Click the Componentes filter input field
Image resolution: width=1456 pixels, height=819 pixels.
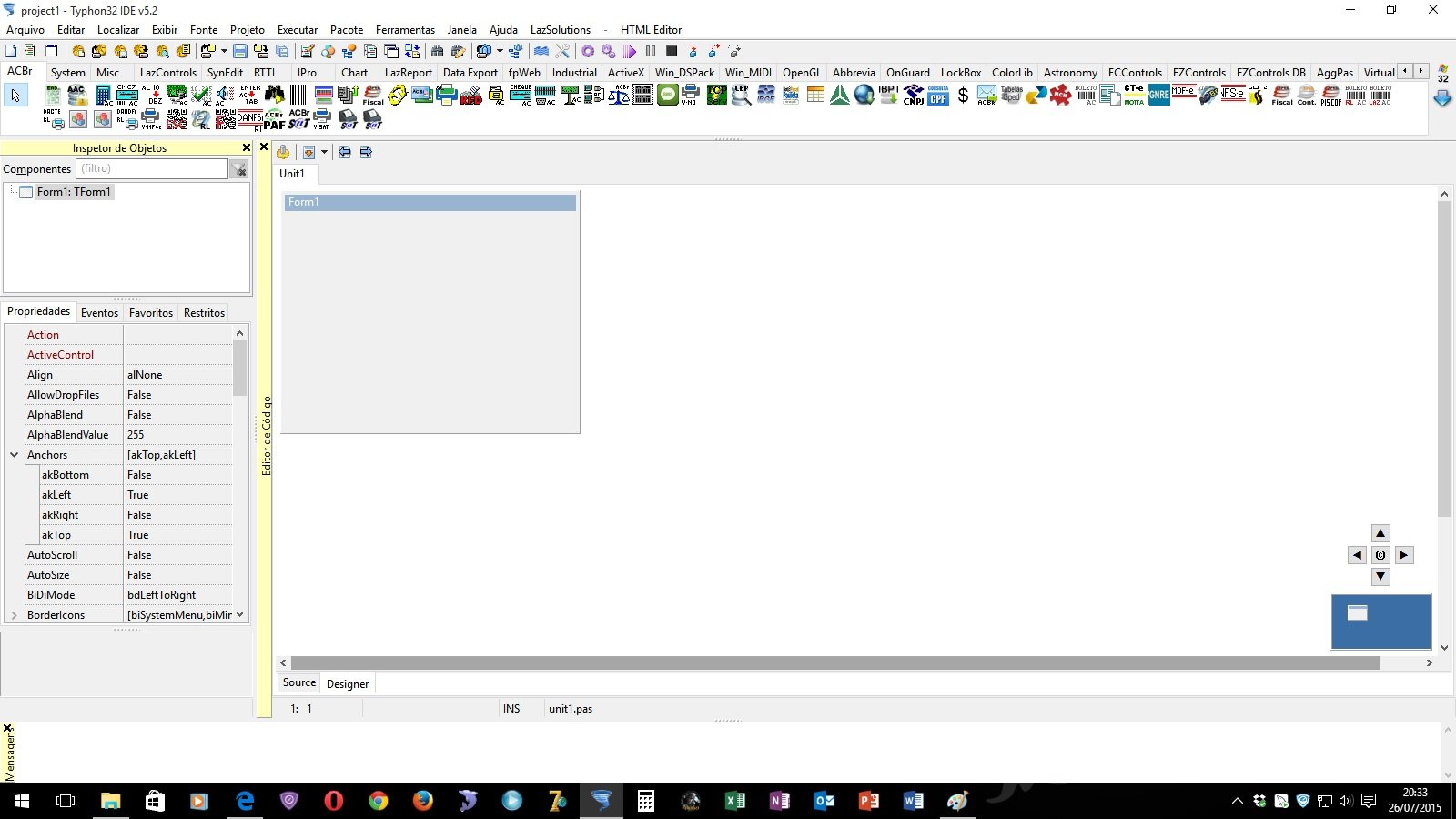151,168
